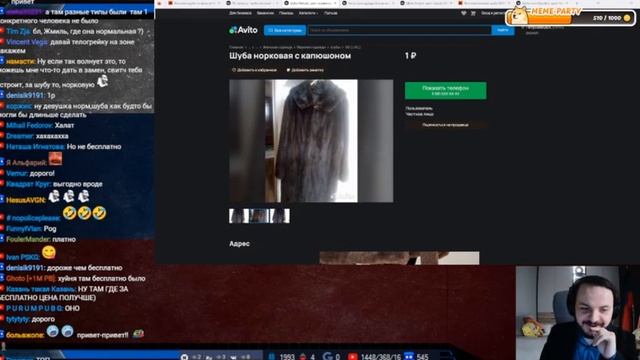Click the 'Адрес' section heading
This screenshot has width=640, height=360.
[x=239, y=244]
